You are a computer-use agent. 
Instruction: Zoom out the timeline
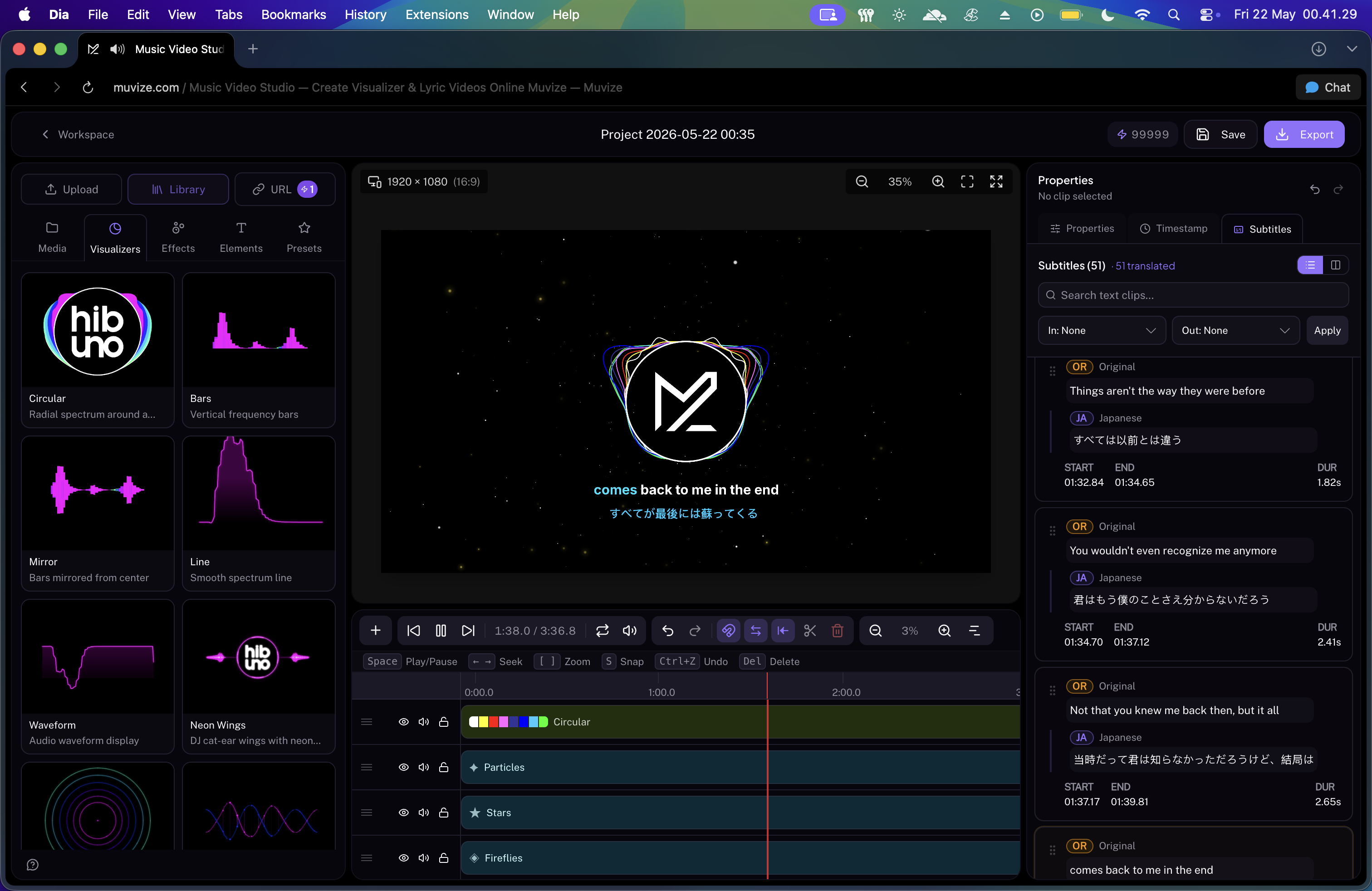click(x=875, y=631)
